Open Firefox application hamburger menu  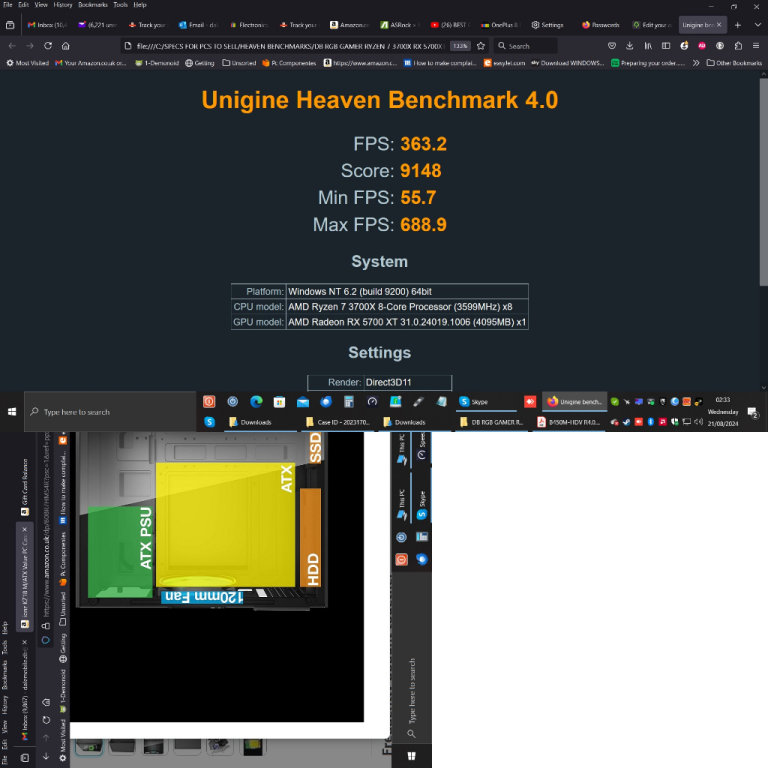756,46
